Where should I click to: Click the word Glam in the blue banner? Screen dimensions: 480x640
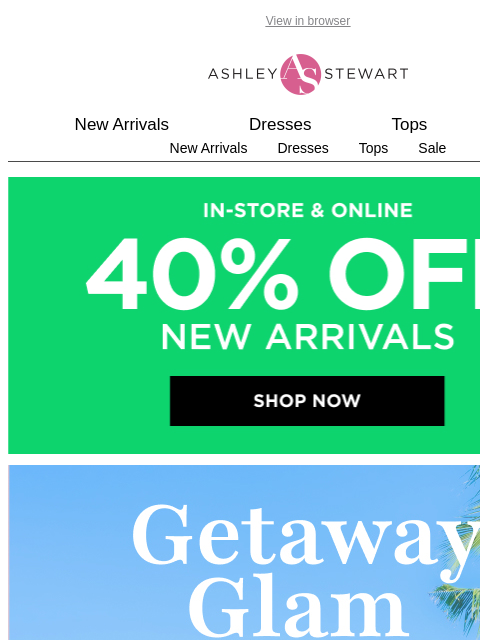(298, 610)
